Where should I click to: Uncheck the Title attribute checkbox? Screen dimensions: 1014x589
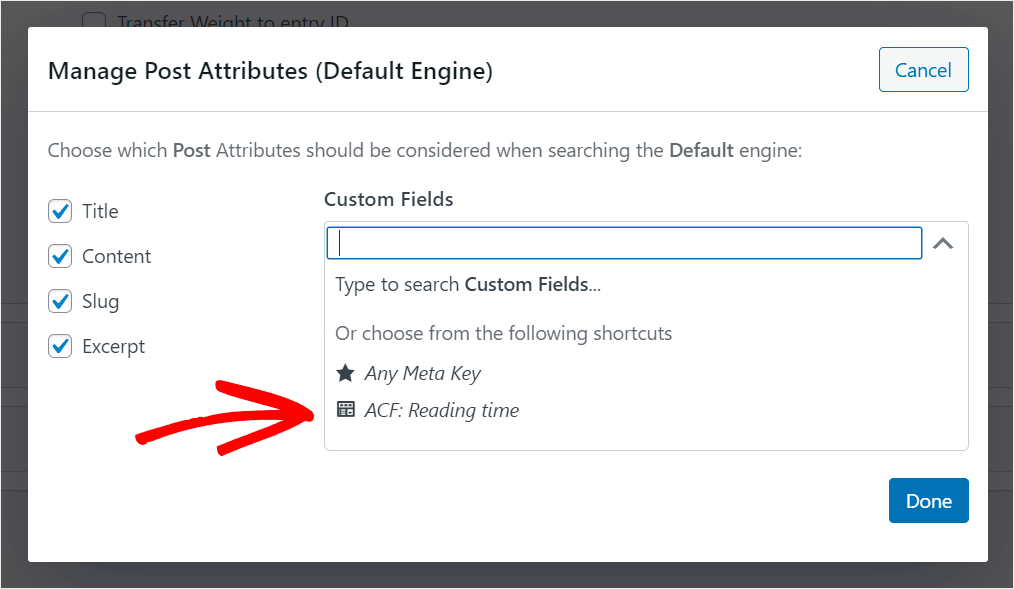tap(60, 211)
